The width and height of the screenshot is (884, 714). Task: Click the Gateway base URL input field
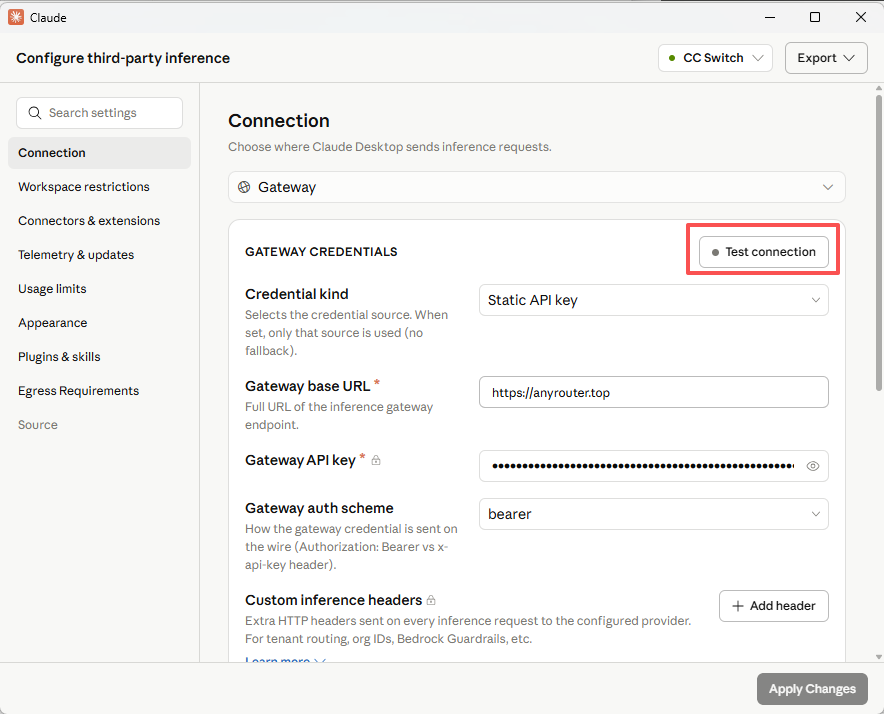(653, 392)
